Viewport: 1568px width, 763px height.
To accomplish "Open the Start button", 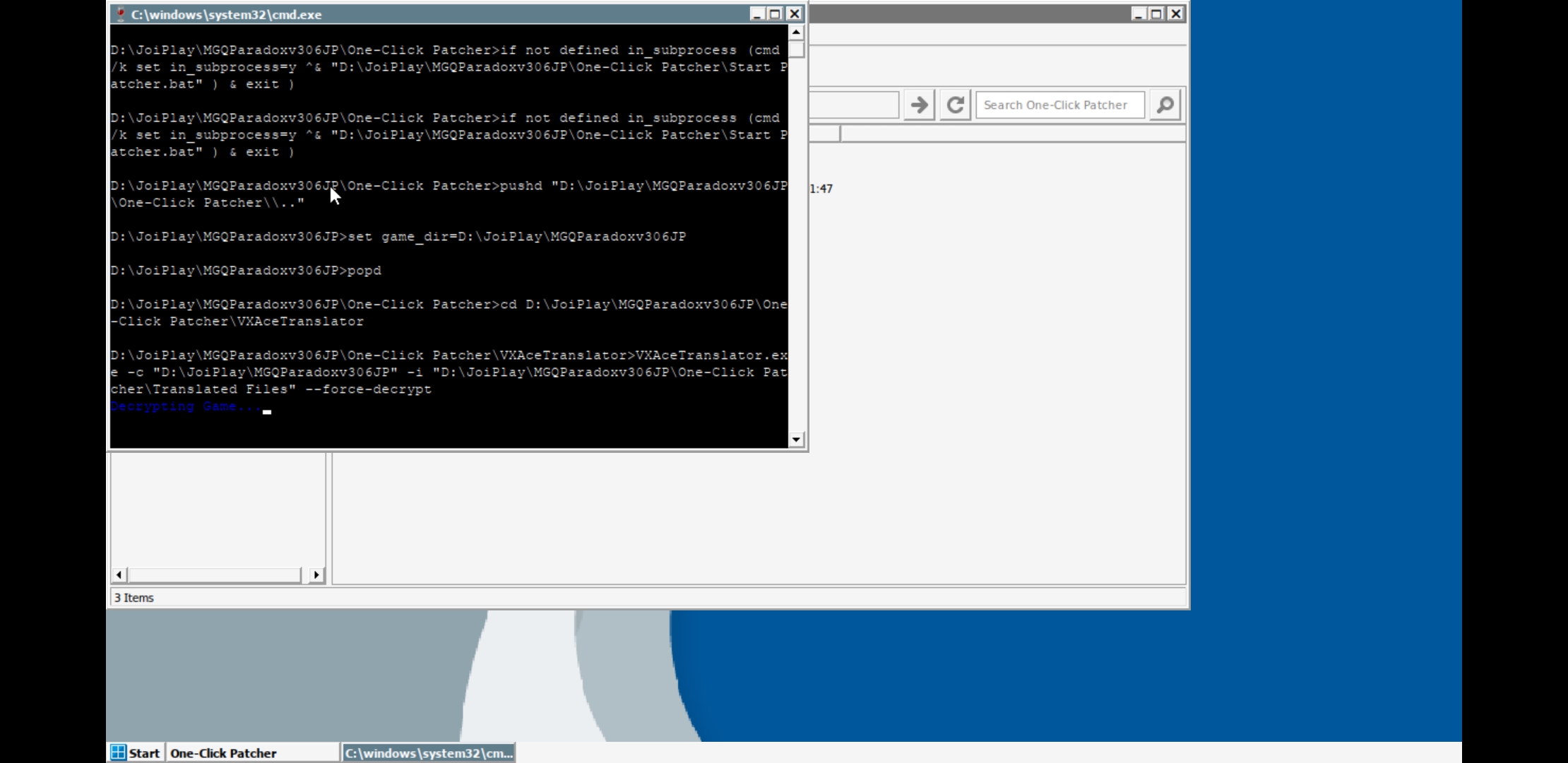I will pyautogui.click(x=136, y=752).
